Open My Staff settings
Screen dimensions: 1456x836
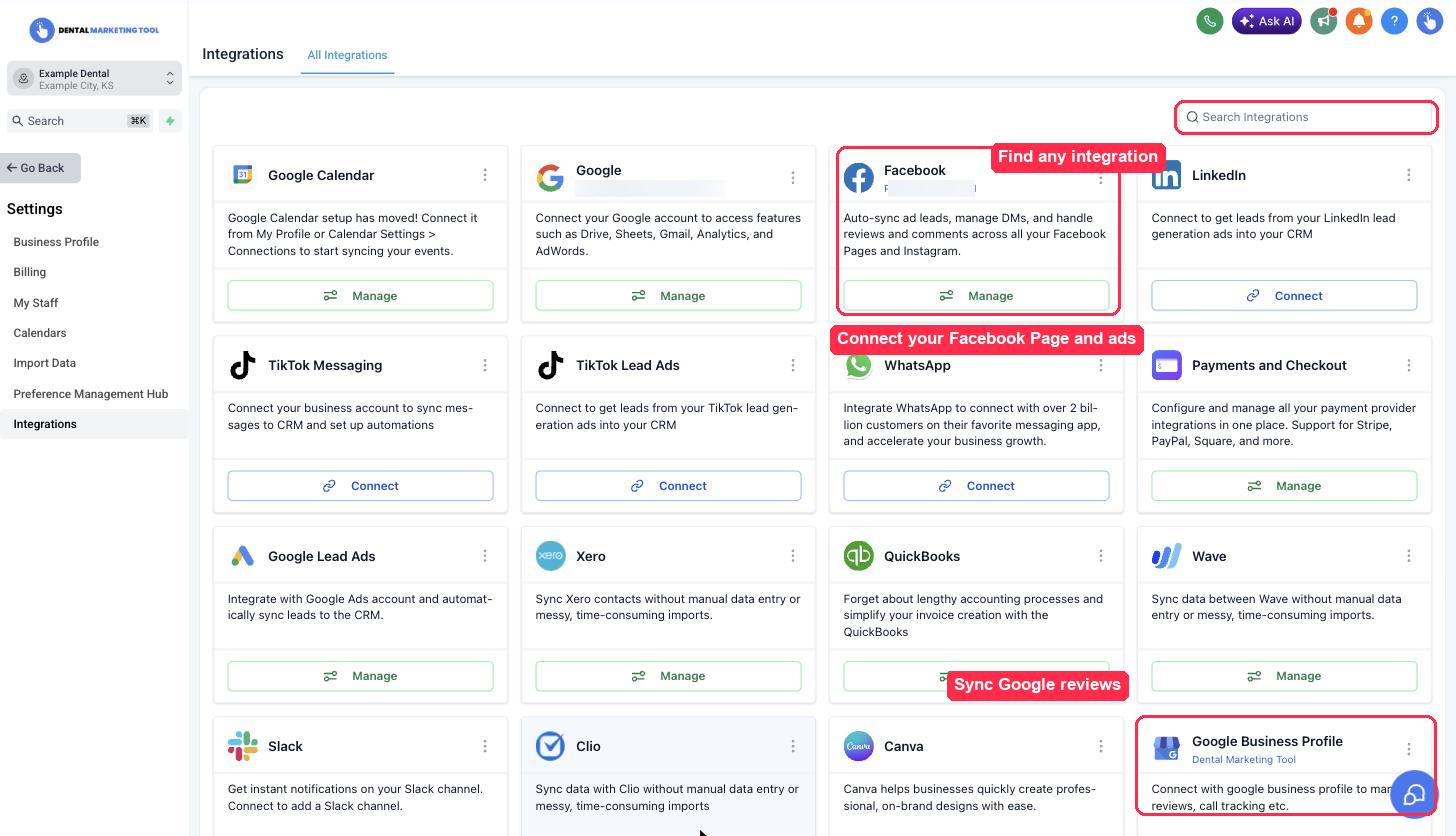pyautogui.click(x=36, y=303)
